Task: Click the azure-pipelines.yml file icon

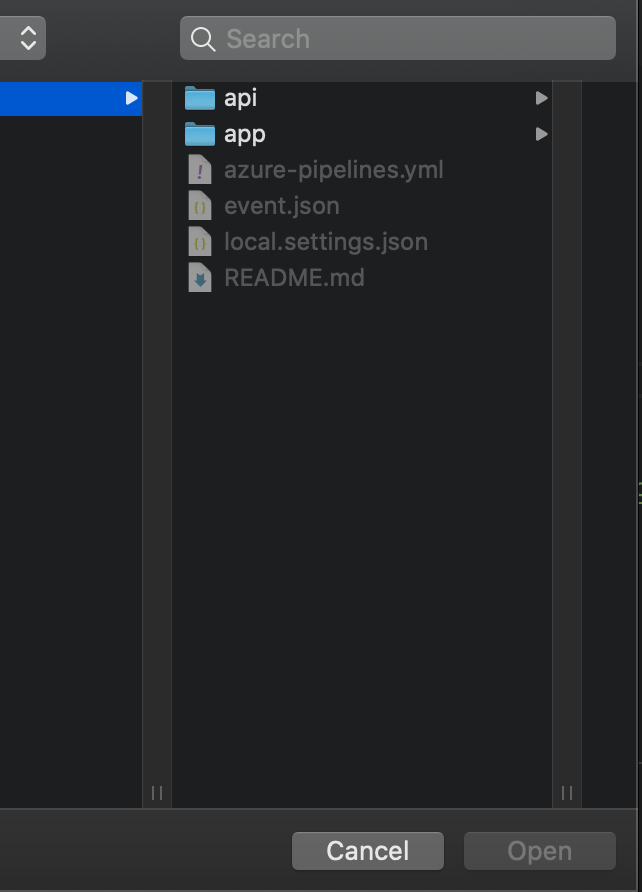Action: (x=199, y=169)
